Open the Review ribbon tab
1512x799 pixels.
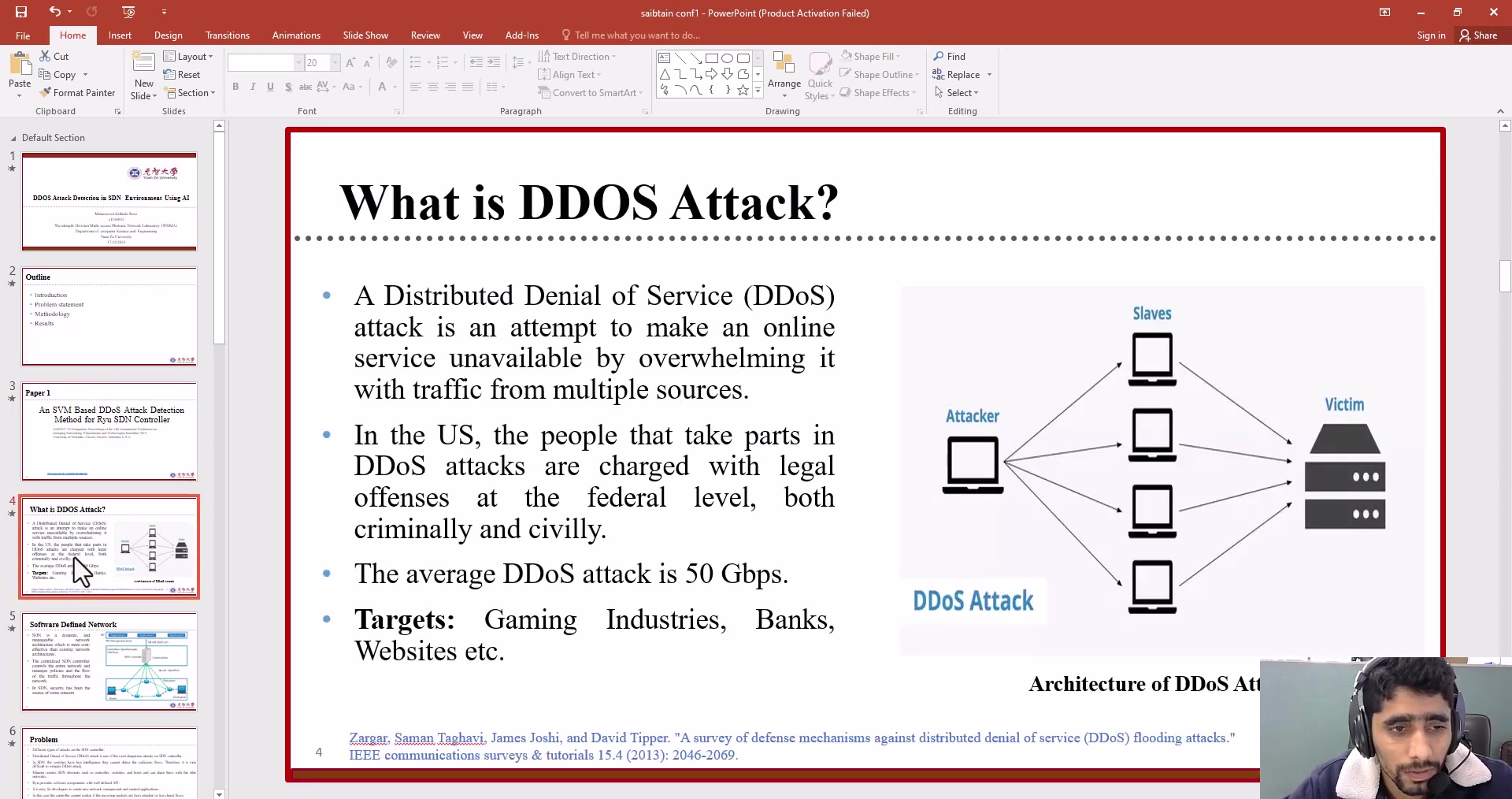tap(424, 35)
